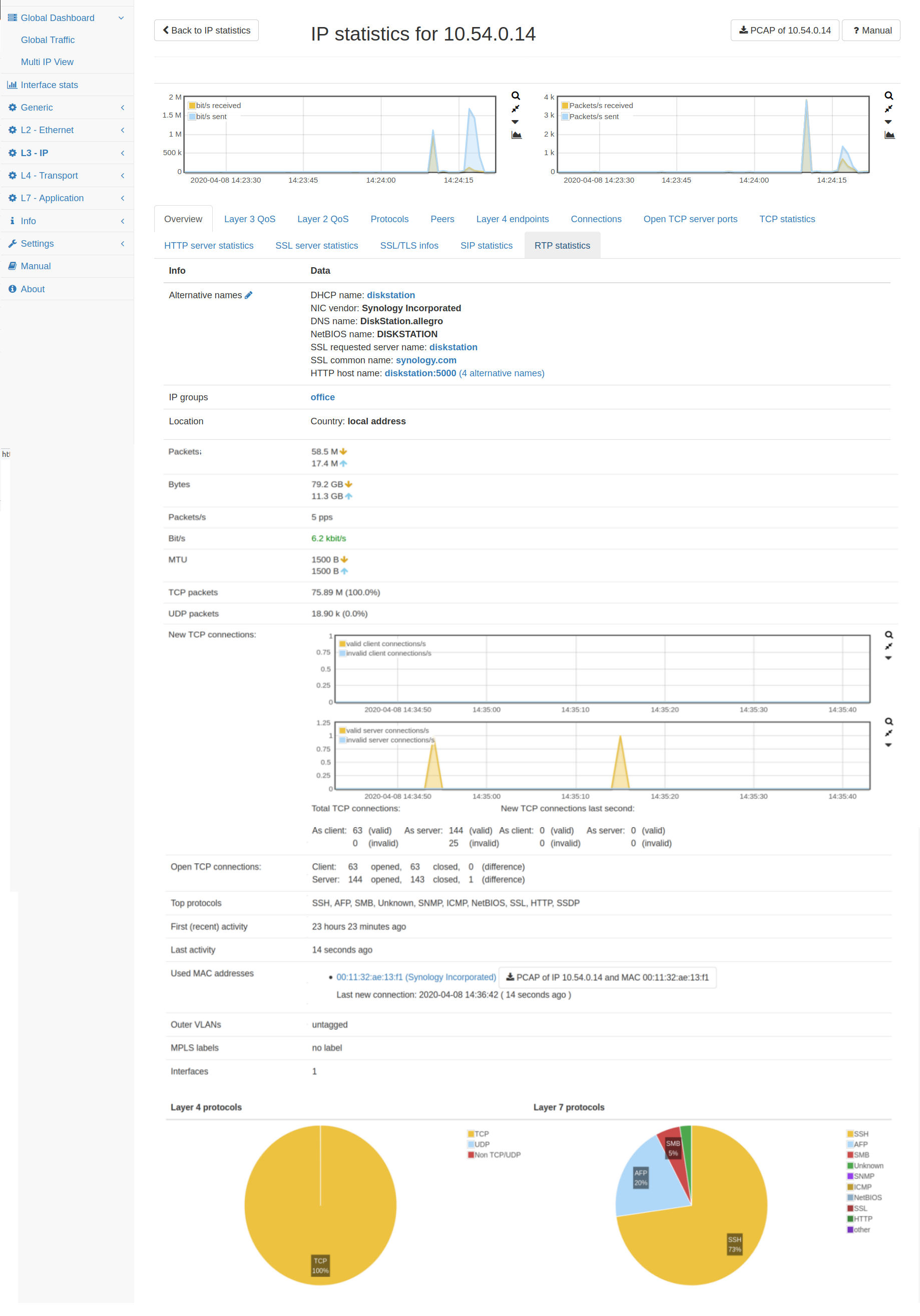The height and width of the screenshot is (1316, 920).
Task: Expand the Settings menu chevron
Action: 122,244
